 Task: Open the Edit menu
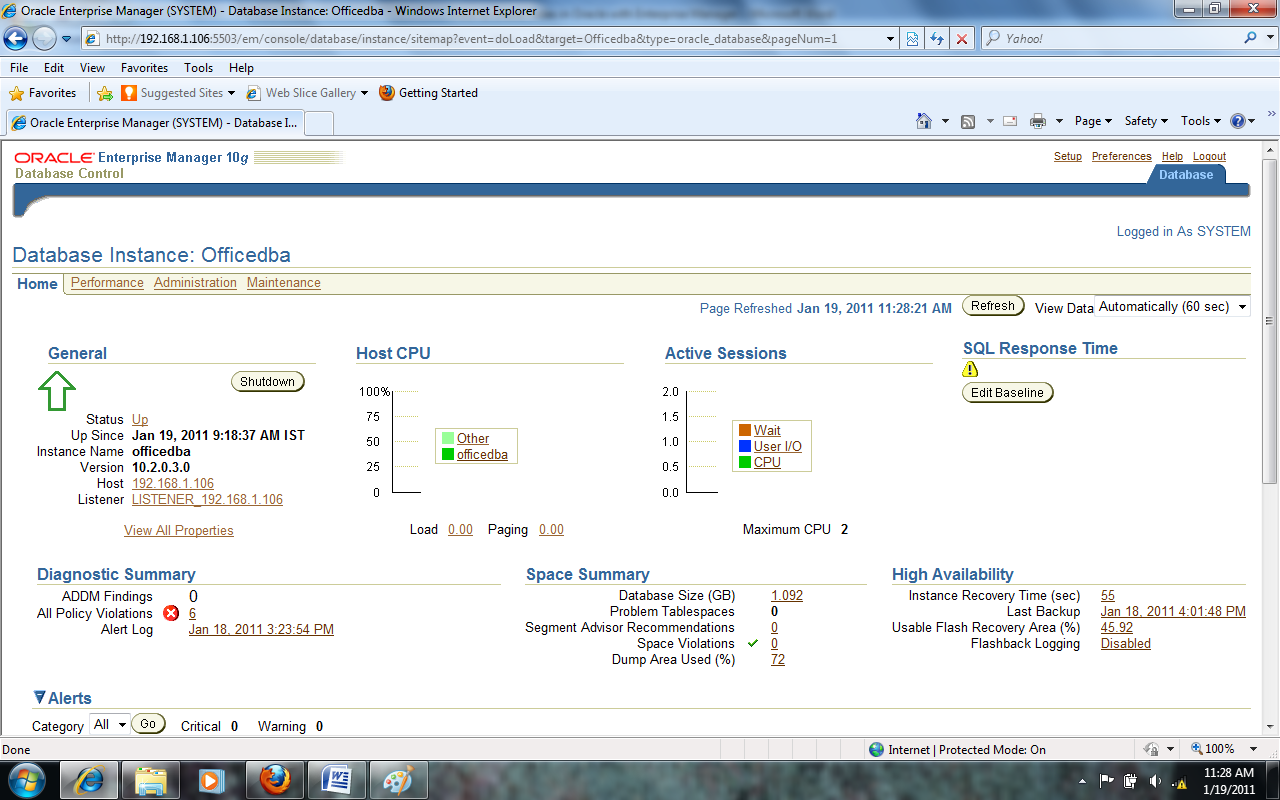(54, 68)
